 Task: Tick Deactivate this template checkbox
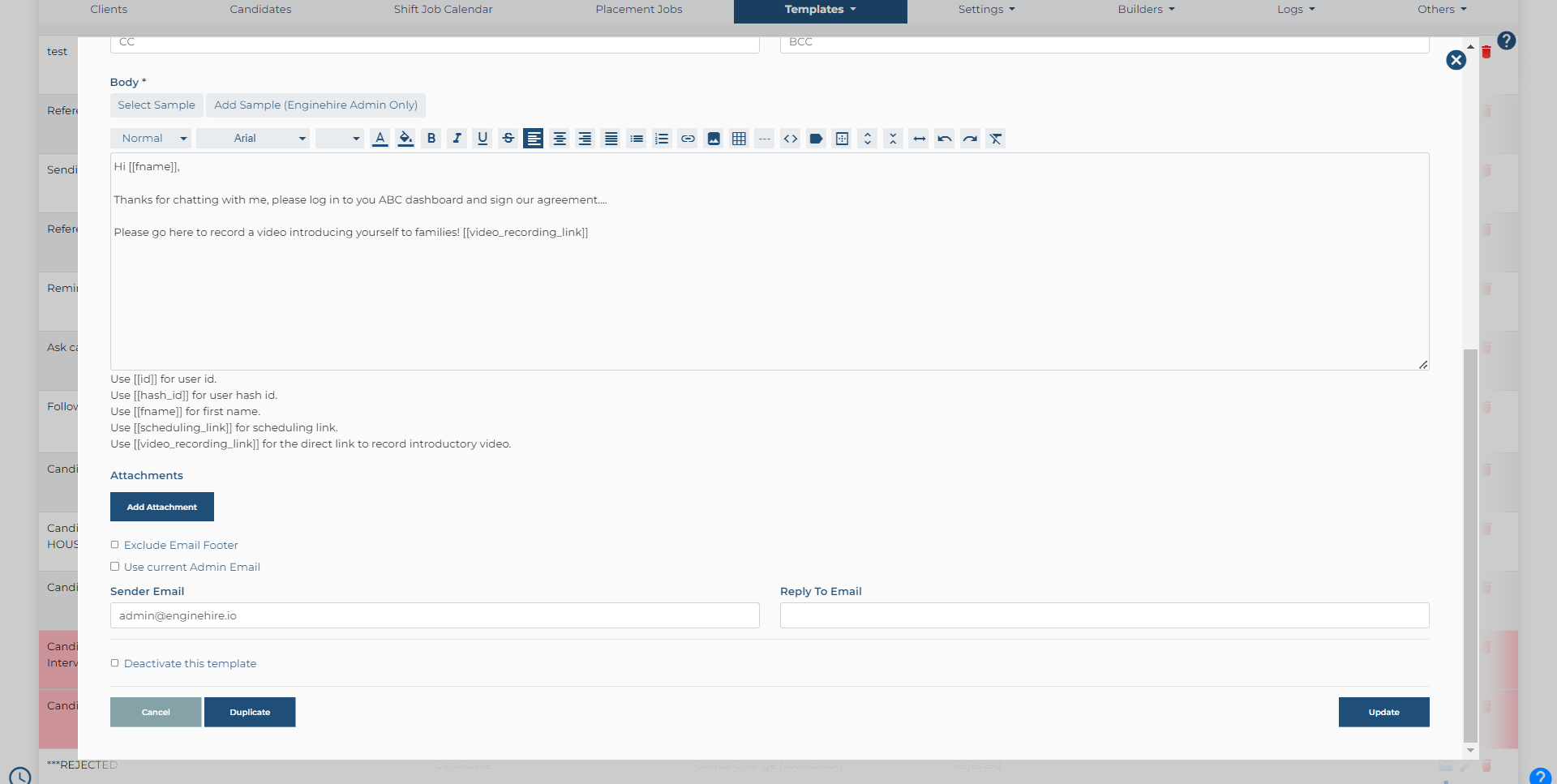point(115,663)
